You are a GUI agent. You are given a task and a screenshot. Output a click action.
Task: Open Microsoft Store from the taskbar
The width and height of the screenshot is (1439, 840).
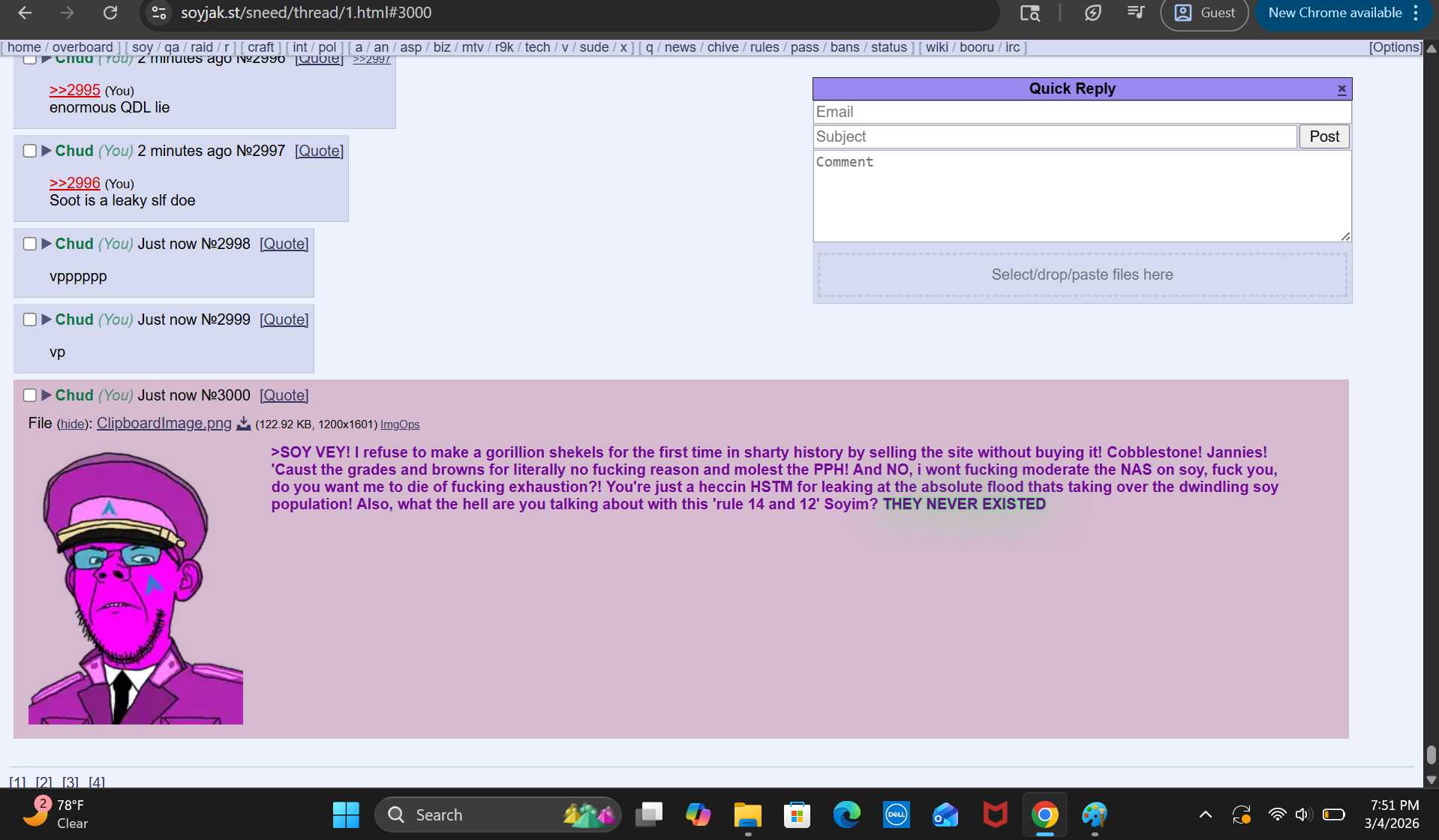click(x=797, y=814)
